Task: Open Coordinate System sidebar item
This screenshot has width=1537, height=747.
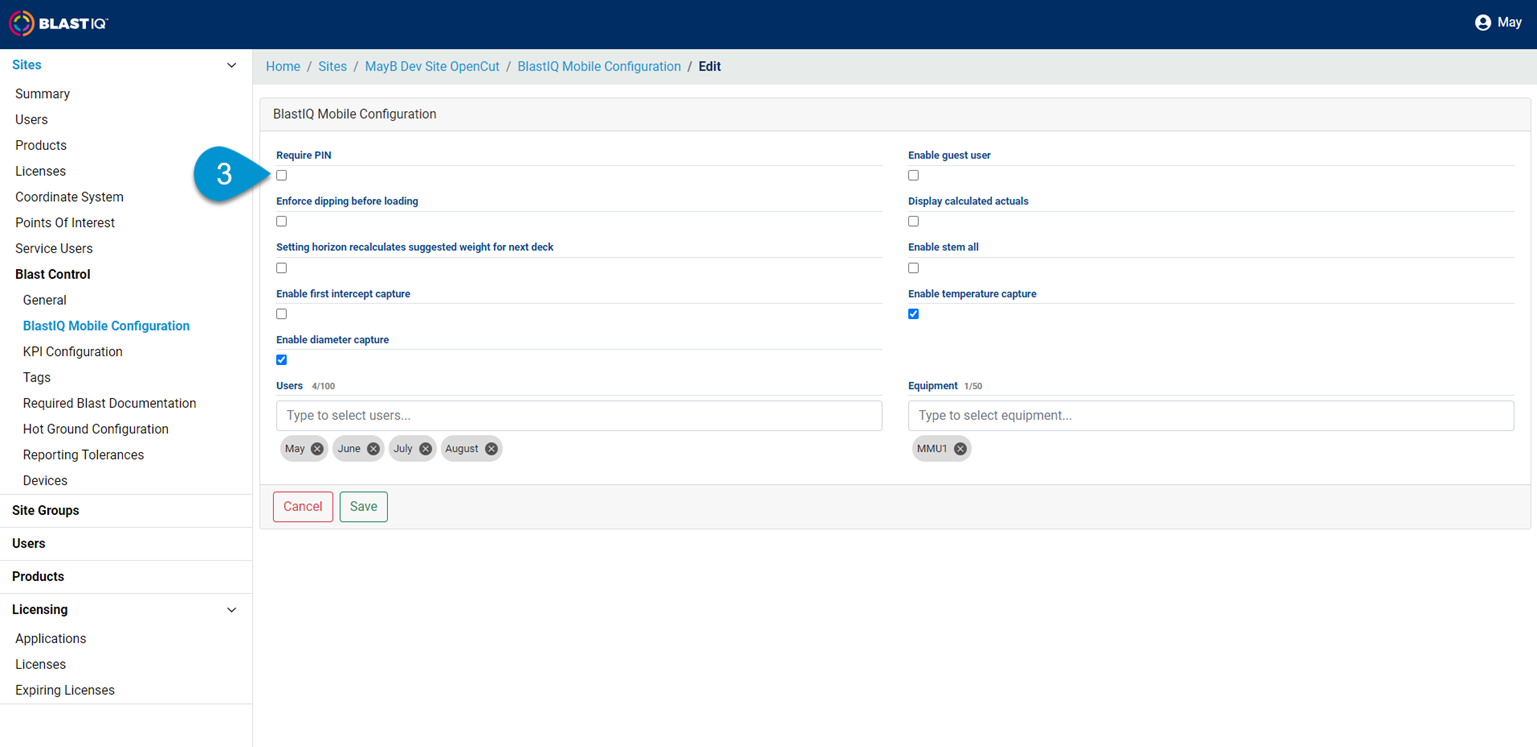Action: [69, 197]
